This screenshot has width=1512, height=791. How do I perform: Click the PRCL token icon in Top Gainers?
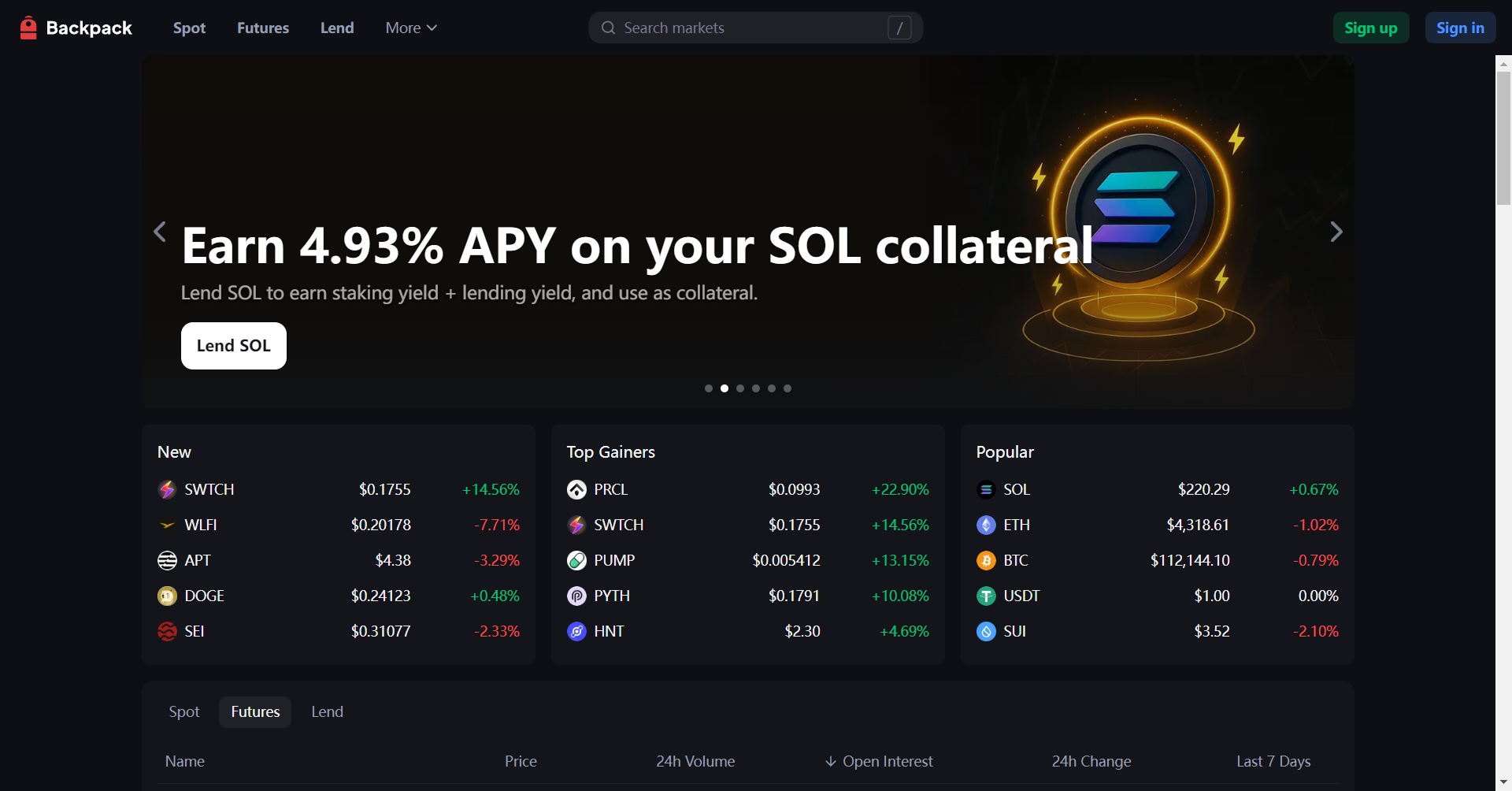576,489
